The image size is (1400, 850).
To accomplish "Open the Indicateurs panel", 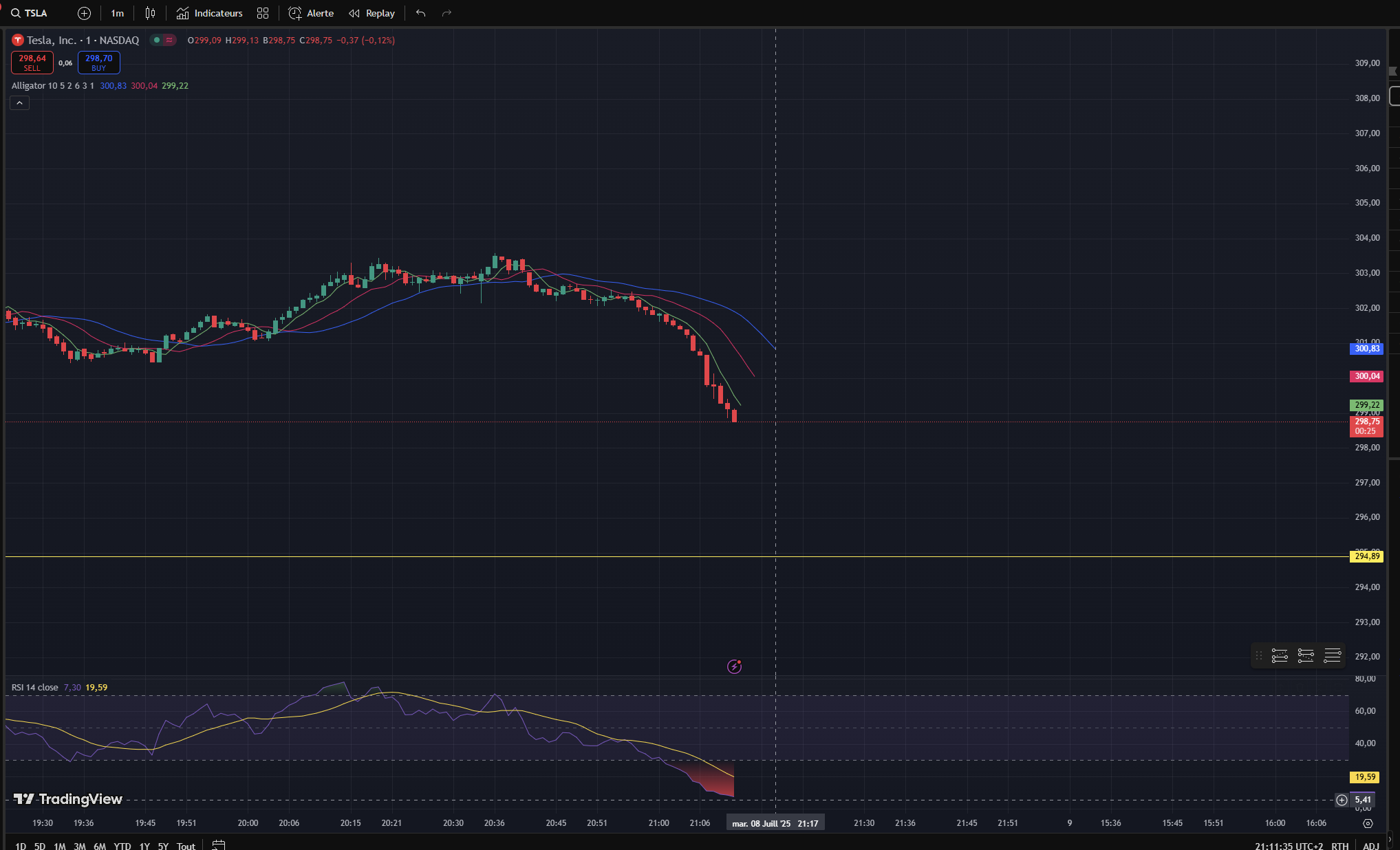I will [210, 13].
